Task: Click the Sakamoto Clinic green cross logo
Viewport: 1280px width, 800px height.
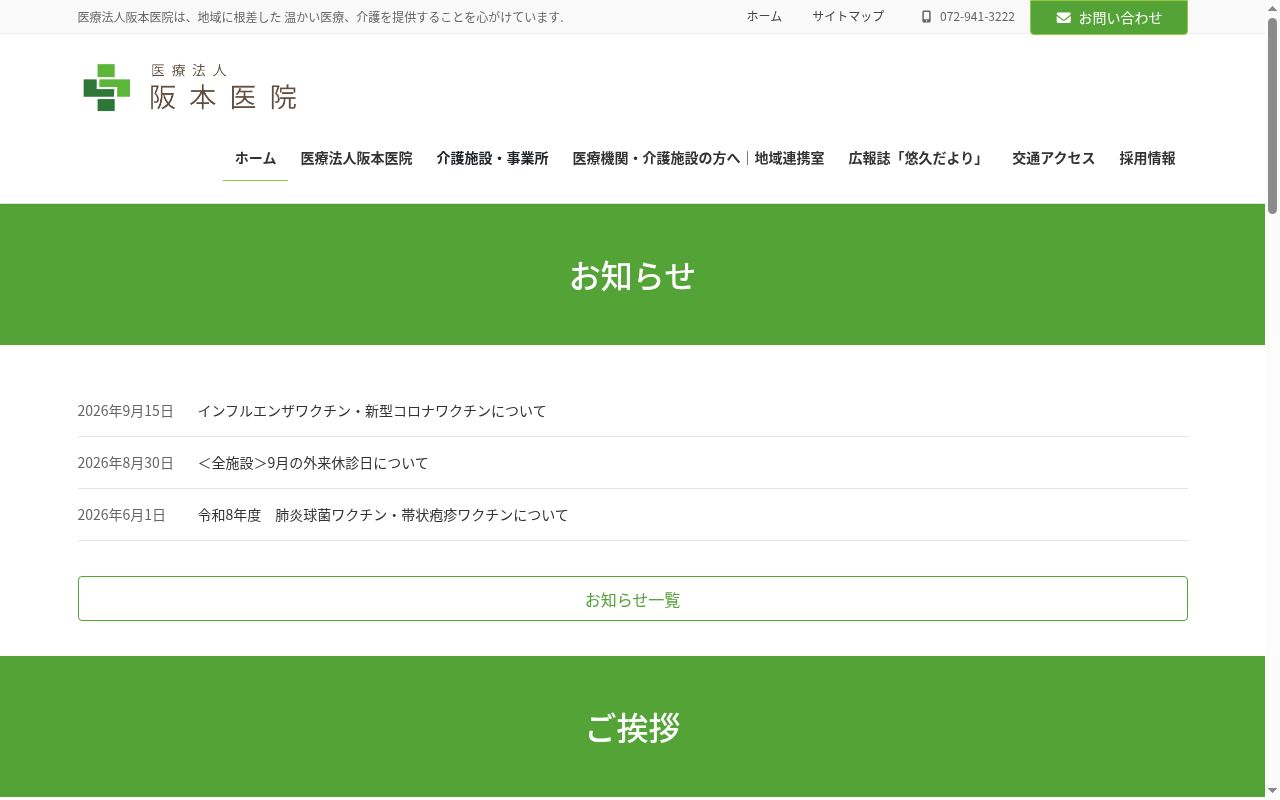Action: 107,87
